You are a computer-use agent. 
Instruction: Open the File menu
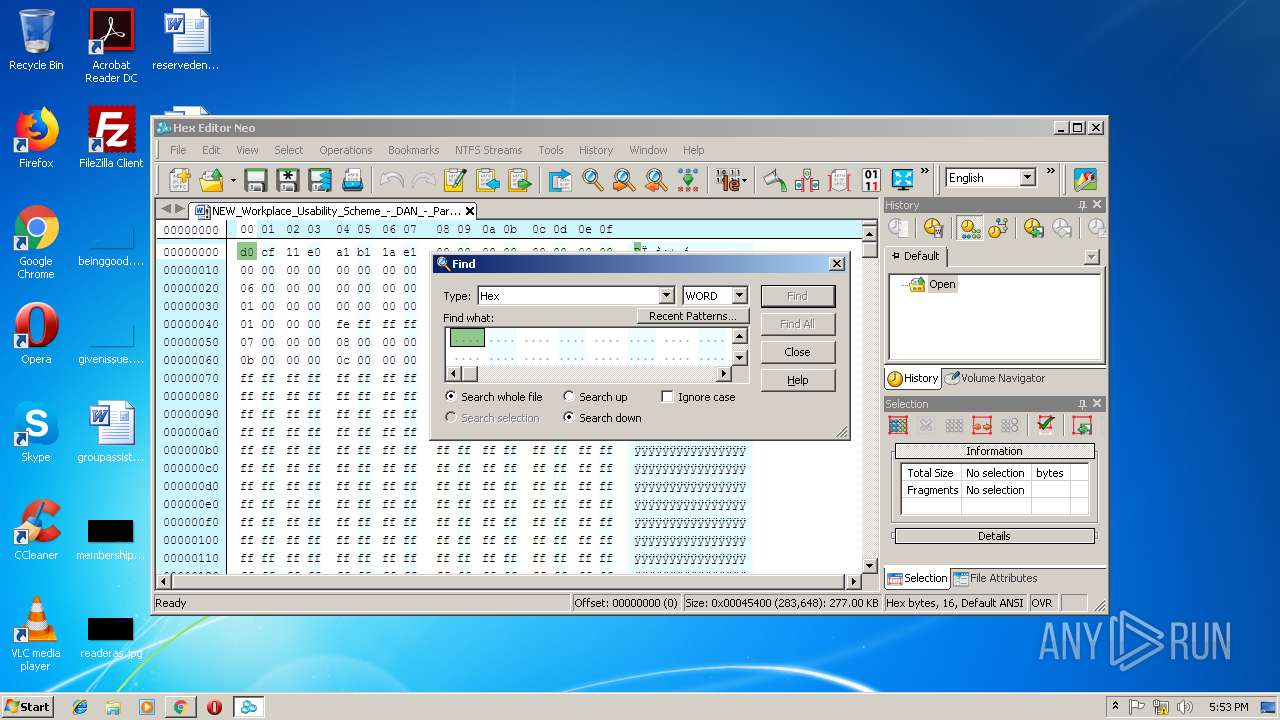click(x=178, y=150)
